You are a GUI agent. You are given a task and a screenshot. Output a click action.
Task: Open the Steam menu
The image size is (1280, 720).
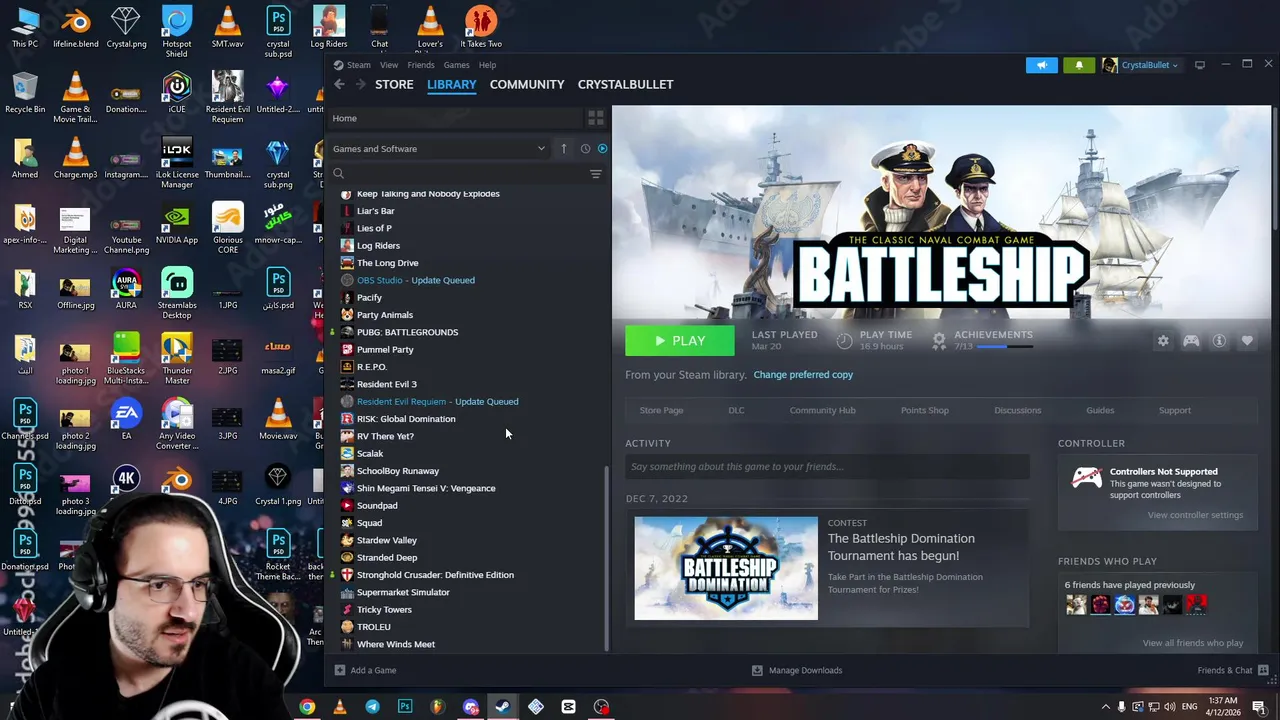(358, 65)
